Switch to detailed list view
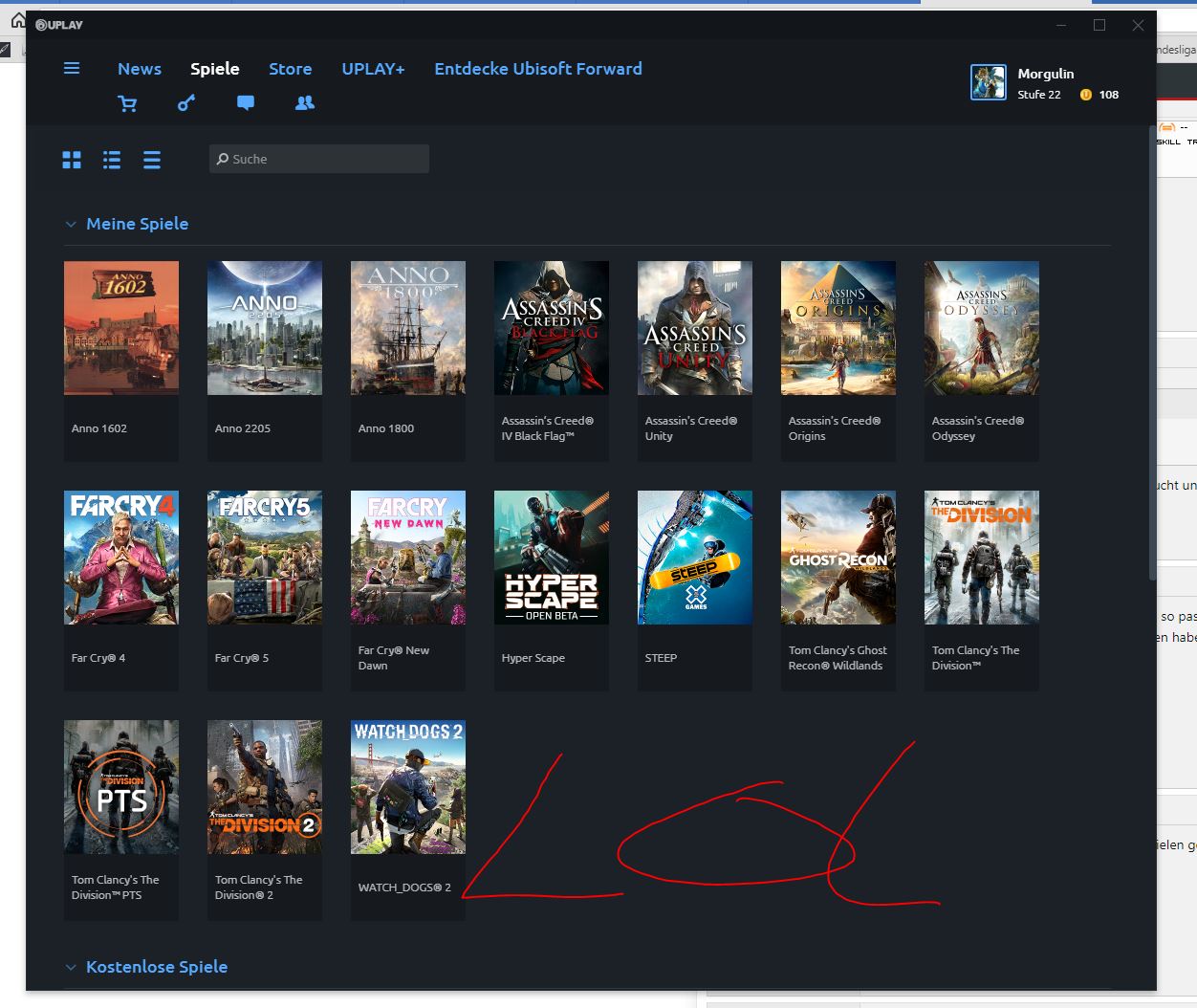The width and height of the screenshot is (1197, 1008). pyautogui.click(x=112, y=160)
